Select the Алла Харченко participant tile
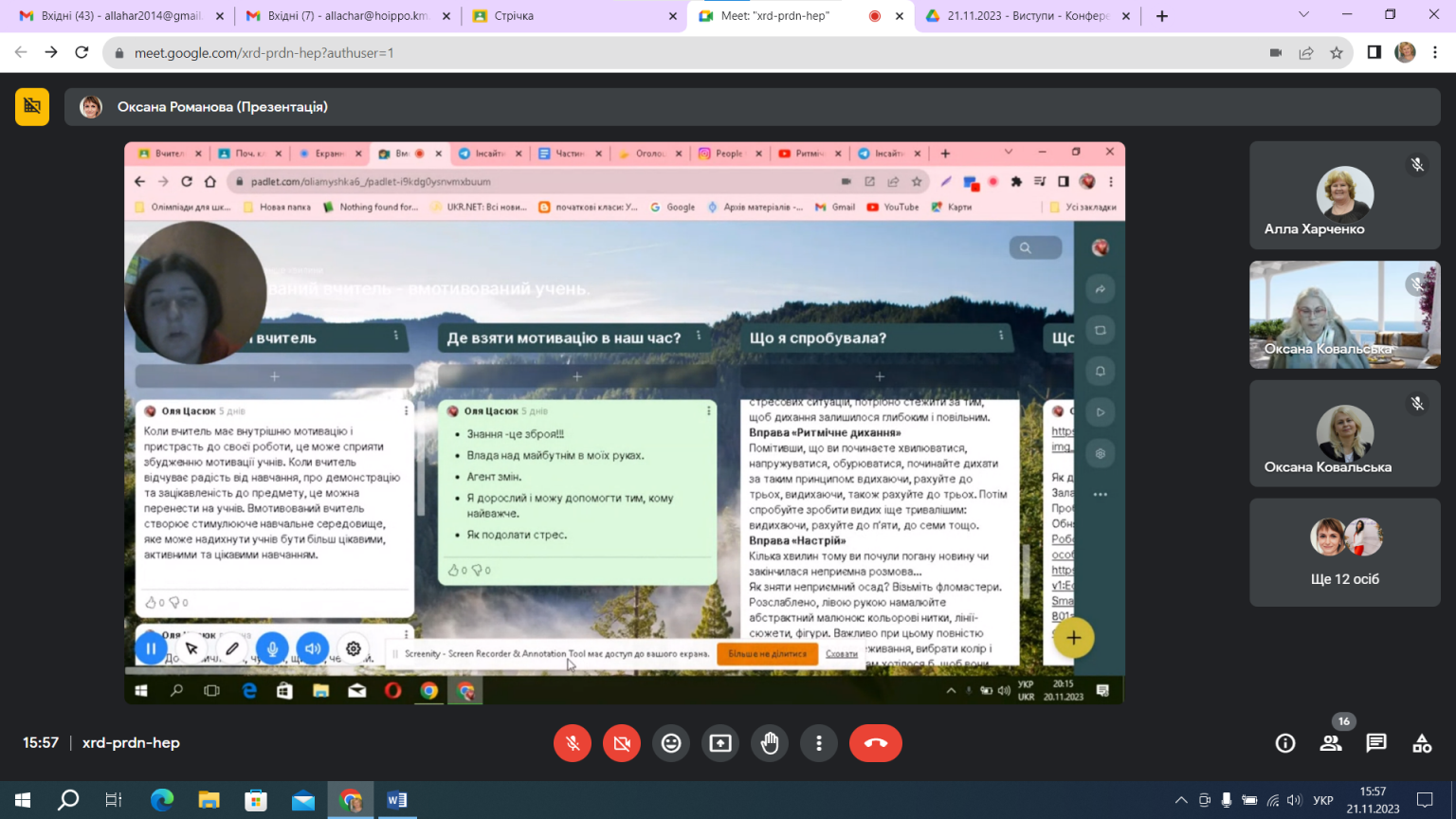 (1344, 195)
